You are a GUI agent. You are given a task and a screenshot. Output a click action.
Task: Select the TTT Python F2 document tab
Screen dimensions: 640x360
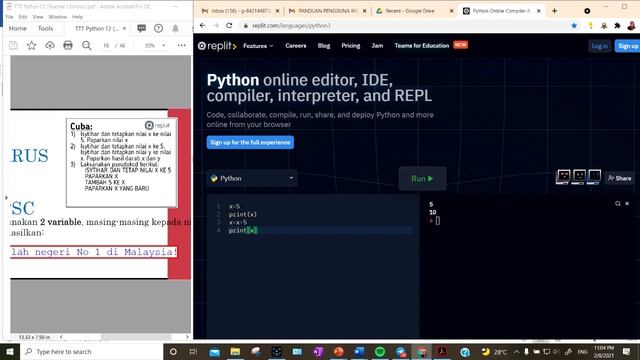[97, 28]
